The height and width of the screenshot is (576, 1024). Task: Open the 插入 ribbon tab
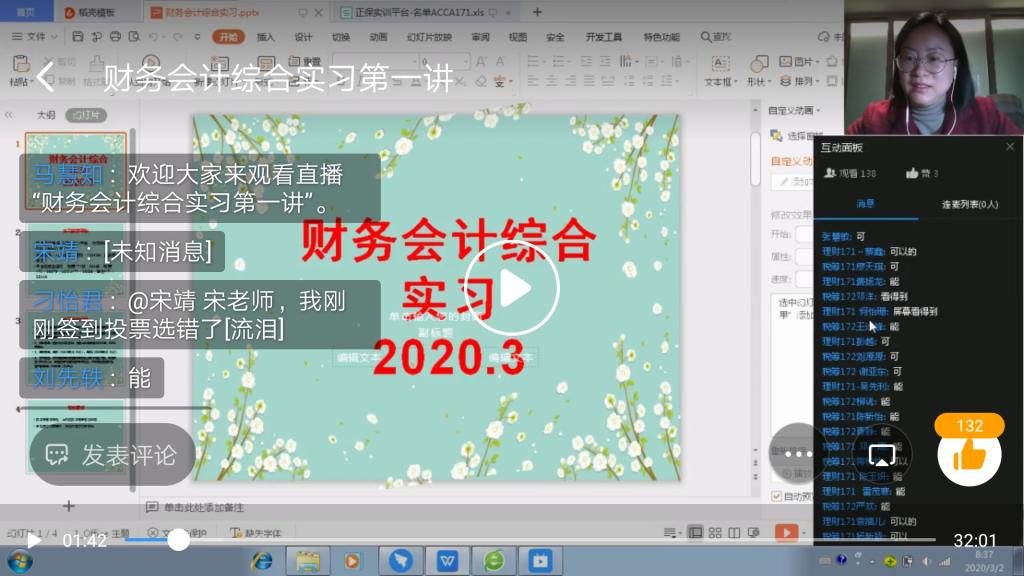coord(266,37)
